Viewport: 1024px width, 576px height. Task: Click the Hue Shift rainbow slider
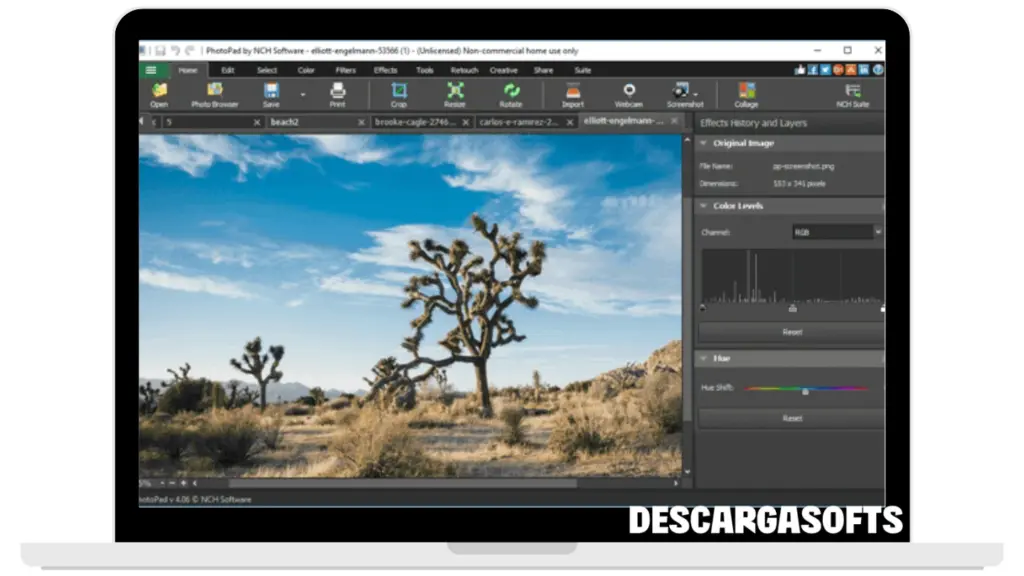[x=806, y=389]
